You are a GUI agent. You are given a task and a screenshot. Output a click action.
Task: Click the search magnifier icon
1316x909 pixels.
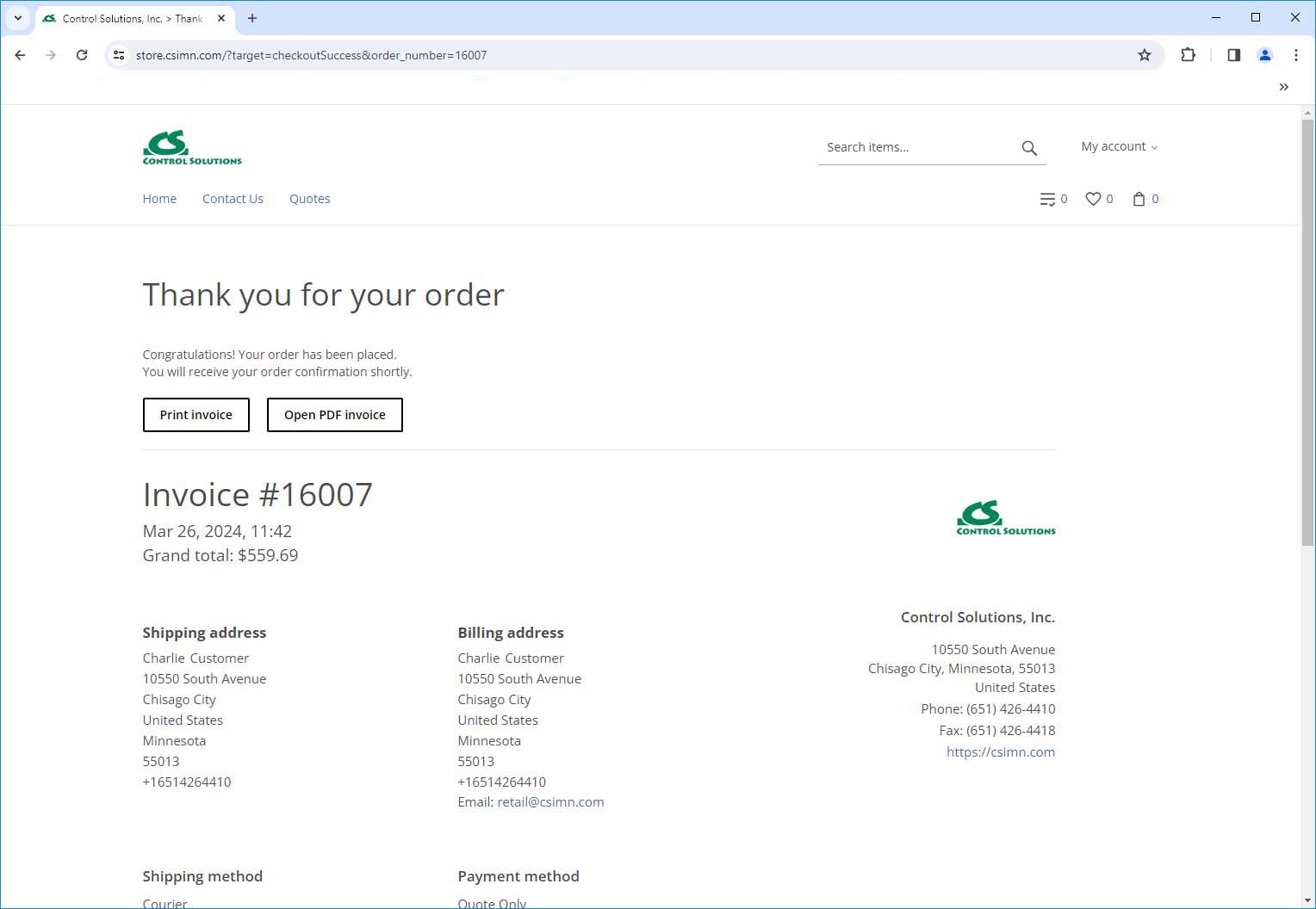click(1029, 148)
